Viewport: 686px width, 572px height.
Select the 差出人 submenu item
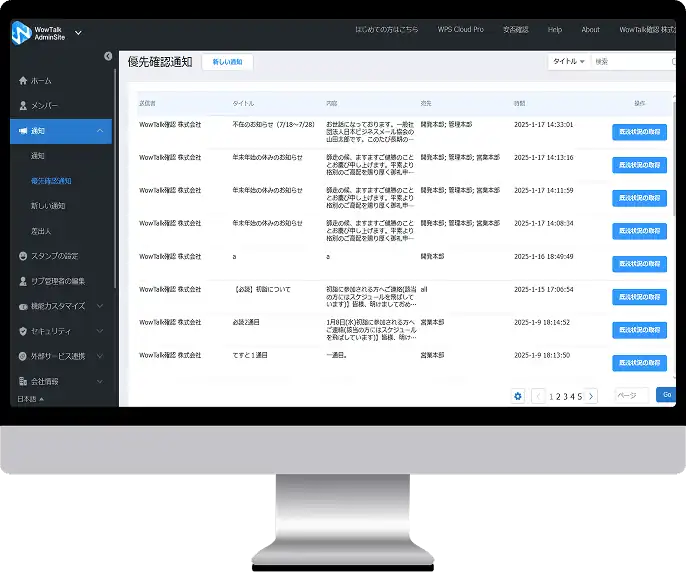pyautogui.click(x=41, y=231)
